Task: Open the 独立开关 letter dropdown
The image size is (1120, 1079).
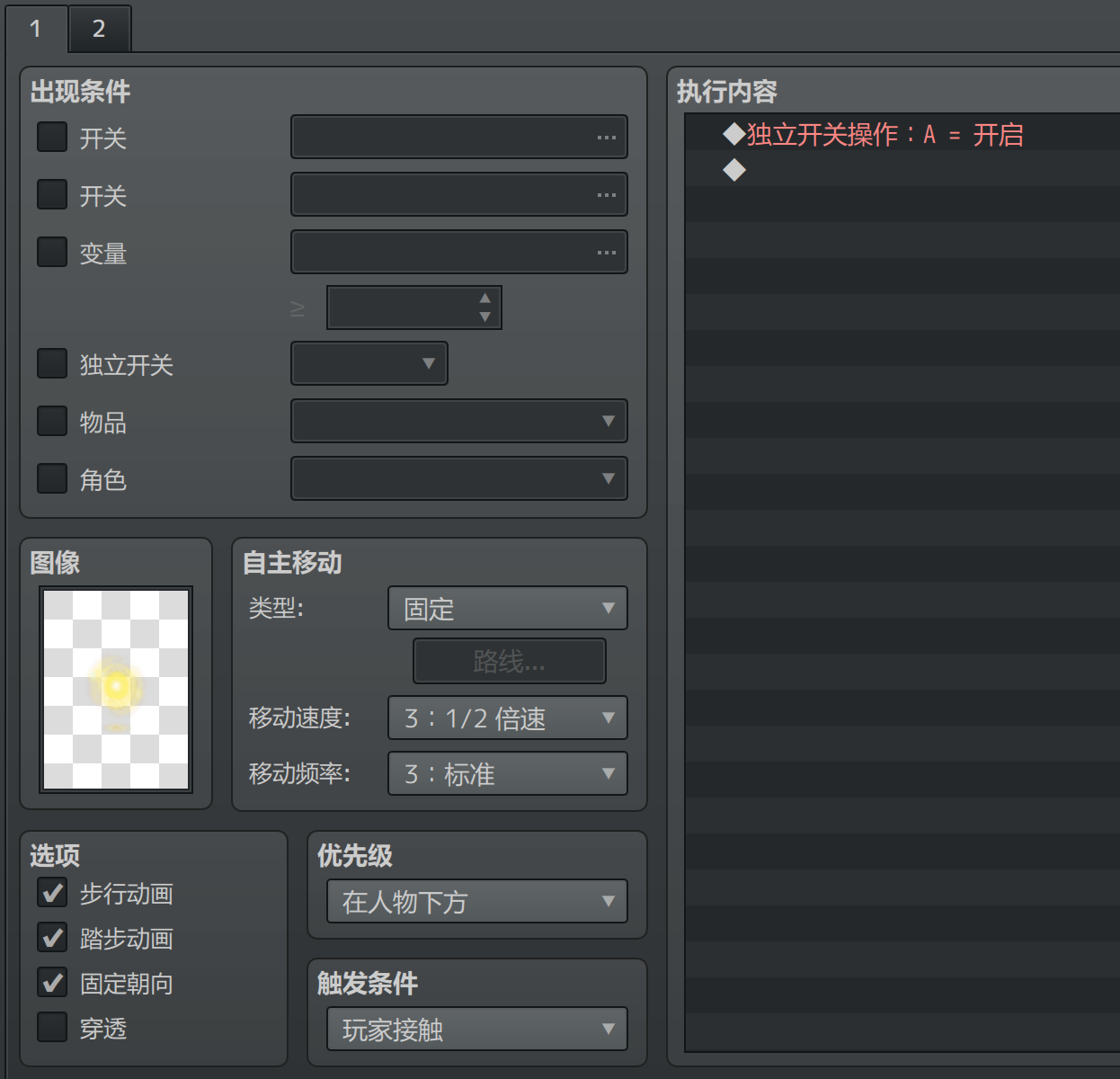Action: click(x=369, y=363)
